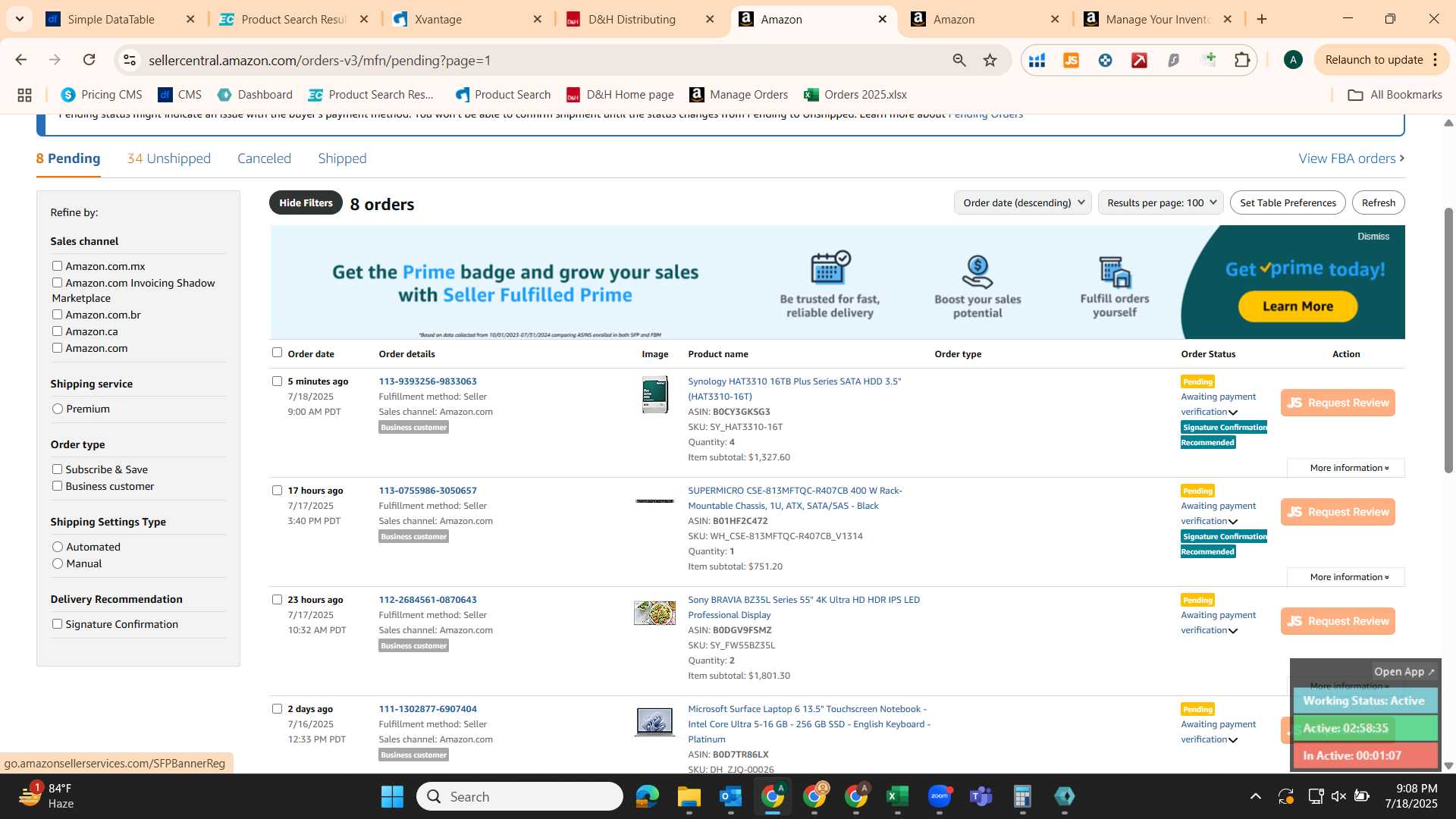Open the Extensions puzzle icon
This screenshot has width=1456, height=819.
pos(1242,60)
